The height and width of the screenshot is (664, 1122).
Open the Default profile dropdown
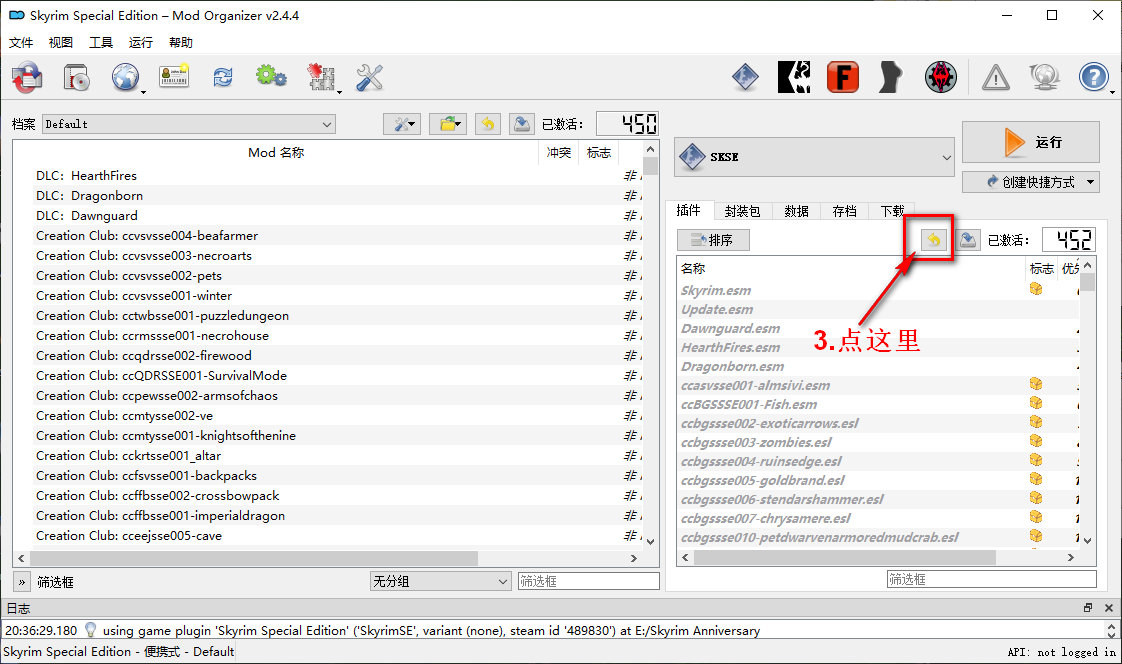coord(188,124)
